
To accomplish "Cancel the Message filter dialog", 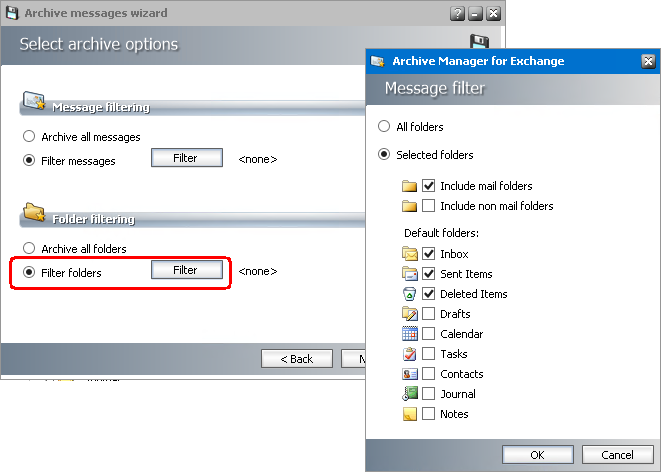I will pos(618,455).
